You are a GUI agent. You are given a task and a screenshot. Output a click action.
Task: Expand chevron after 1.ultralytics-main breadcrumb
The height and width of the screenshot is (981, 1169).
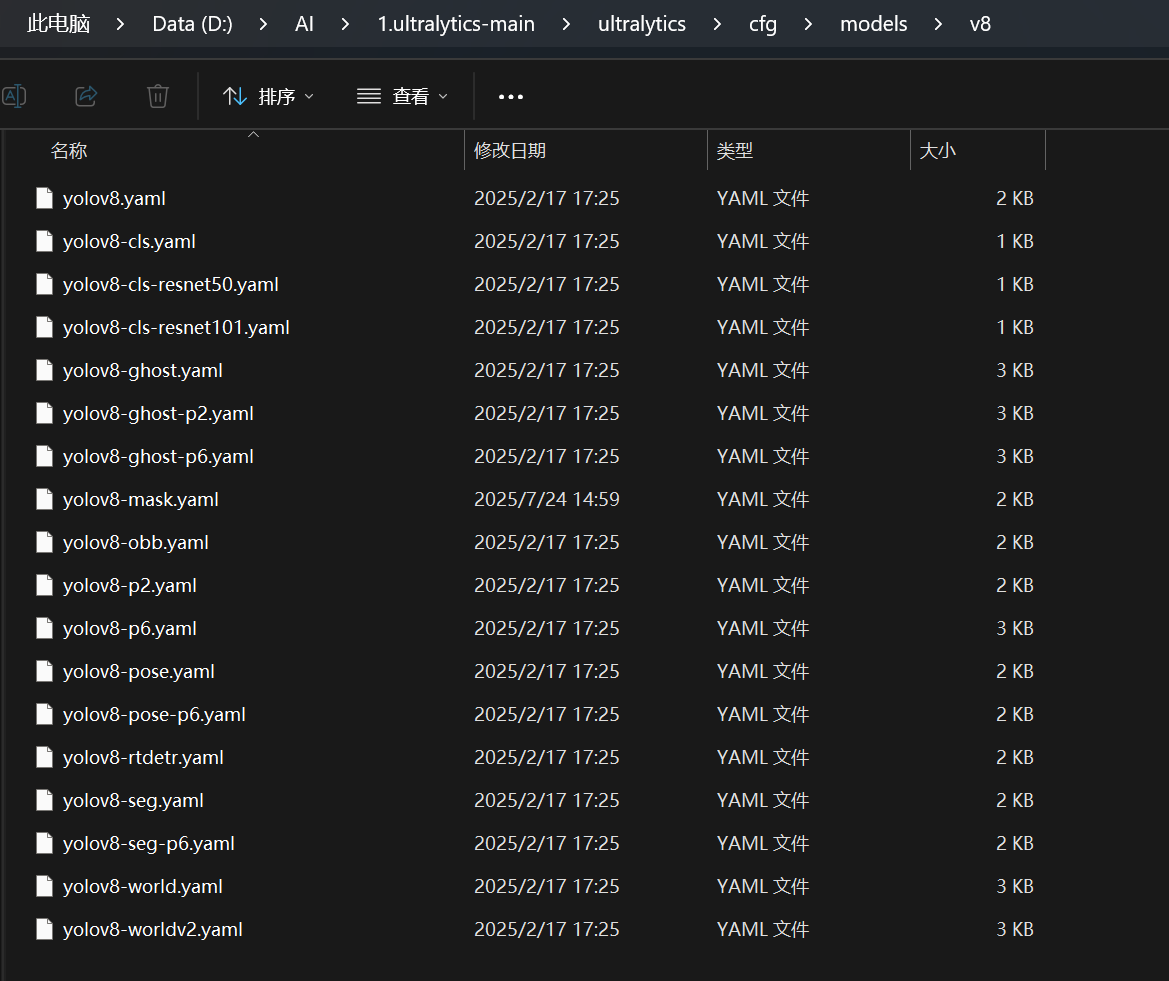pyautogui.click(x=567, y=24)
